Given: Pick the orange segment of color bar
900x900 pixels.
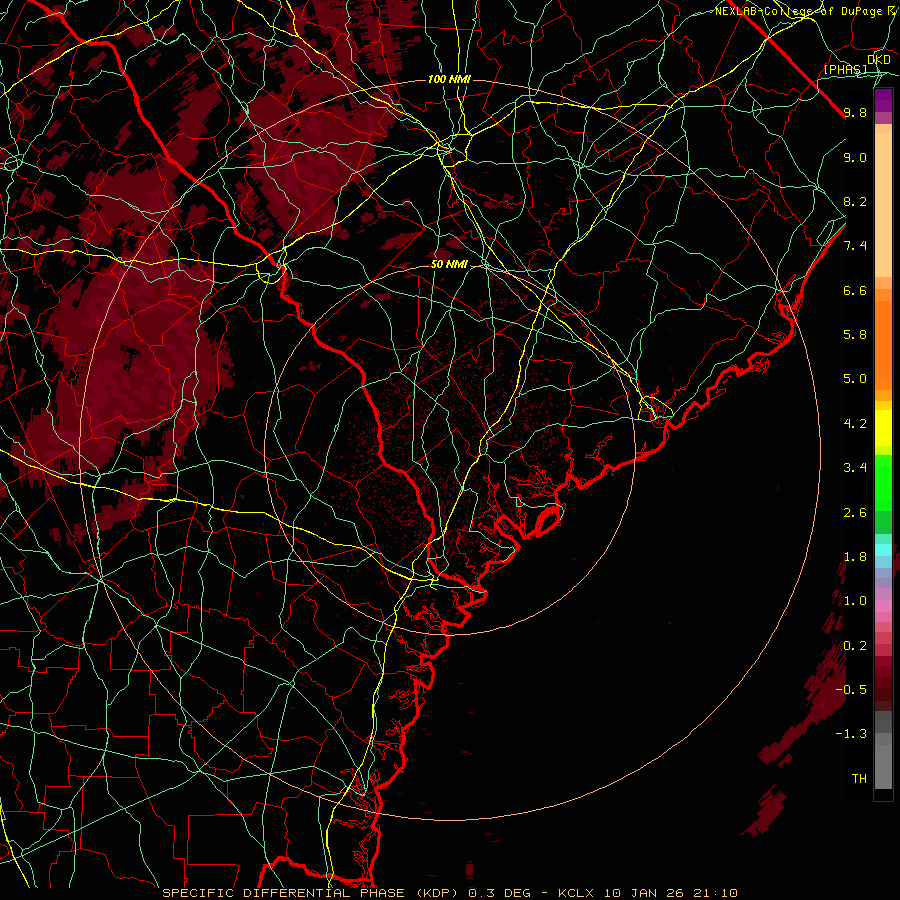Looking at the screenshot, I should click(x=883, y=344).
